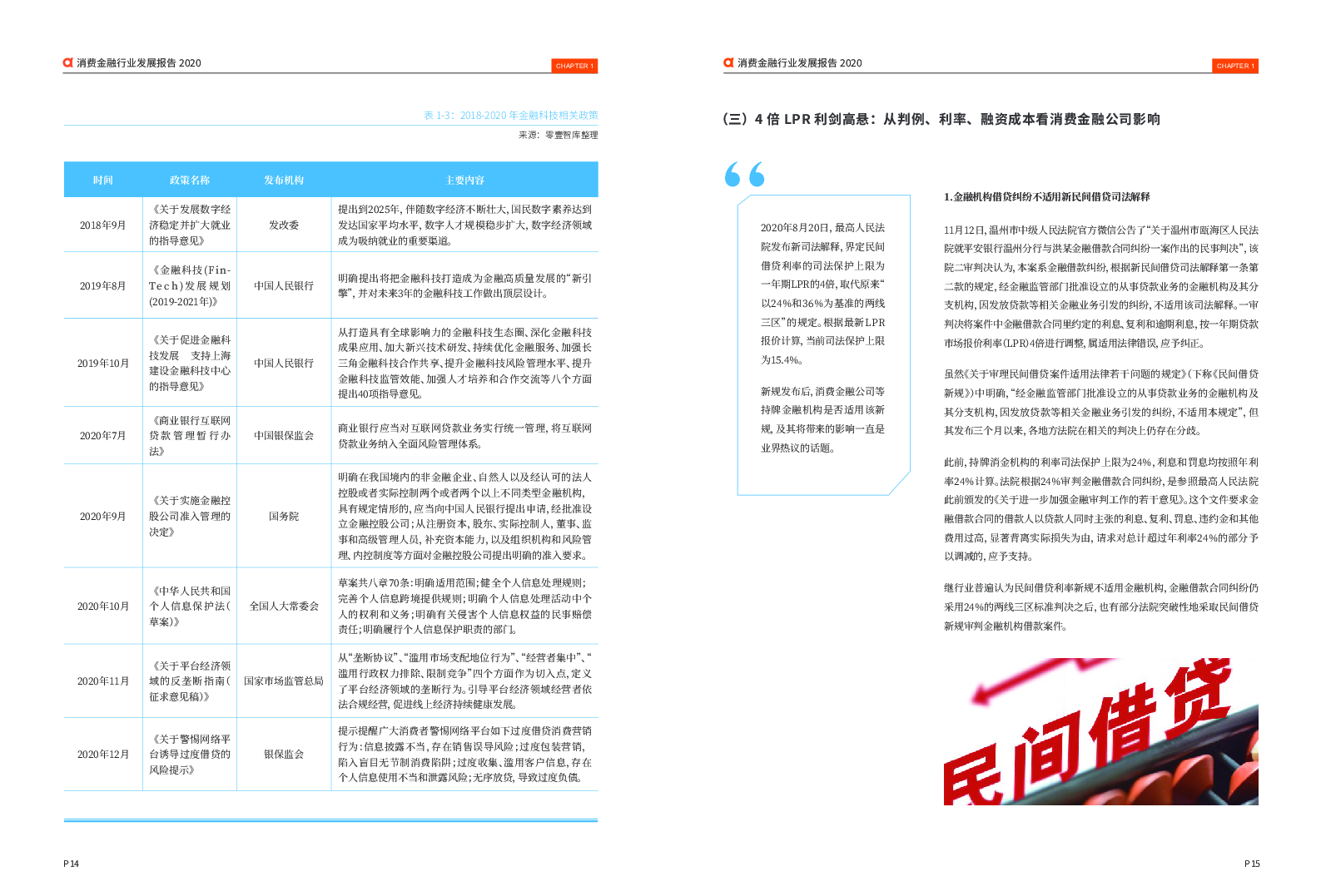Click the 2020年12月 date cell
1321x896 pixels.
click(x=103, y=754)
